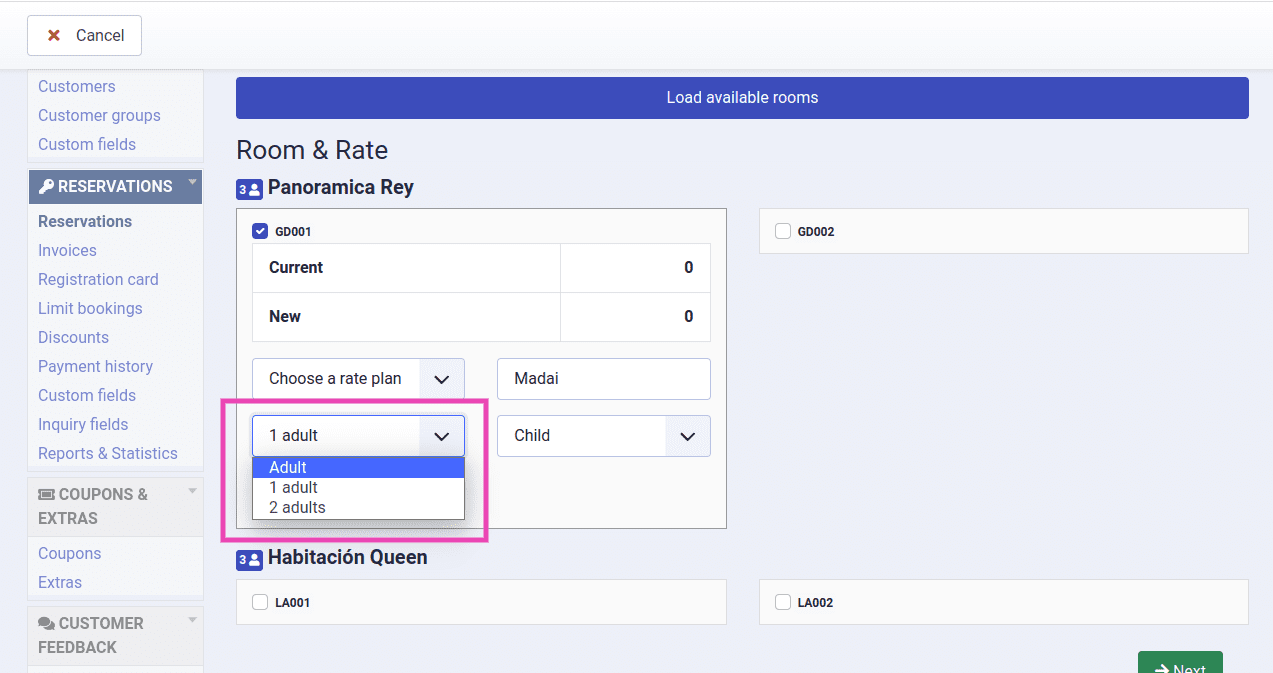Image resolution: width=1273 pixels, height=673 pixels.
Task: Choose the 2 adults option
Action: 297,508
